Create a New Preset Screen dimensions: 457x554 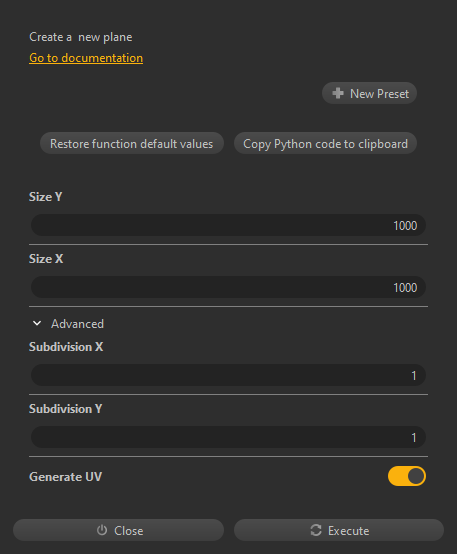coord(369,93)
